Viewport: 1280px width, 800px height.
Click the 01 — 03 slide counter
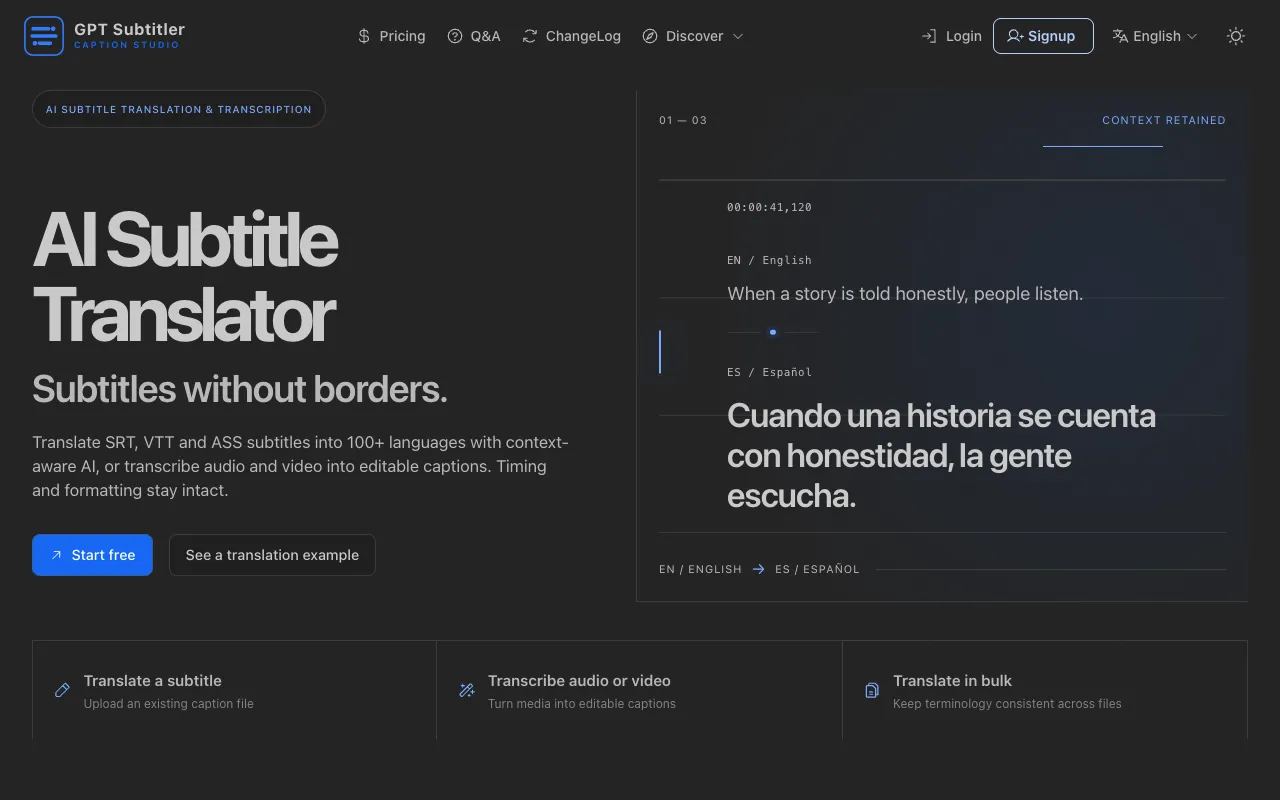click(x=683, y=120)
